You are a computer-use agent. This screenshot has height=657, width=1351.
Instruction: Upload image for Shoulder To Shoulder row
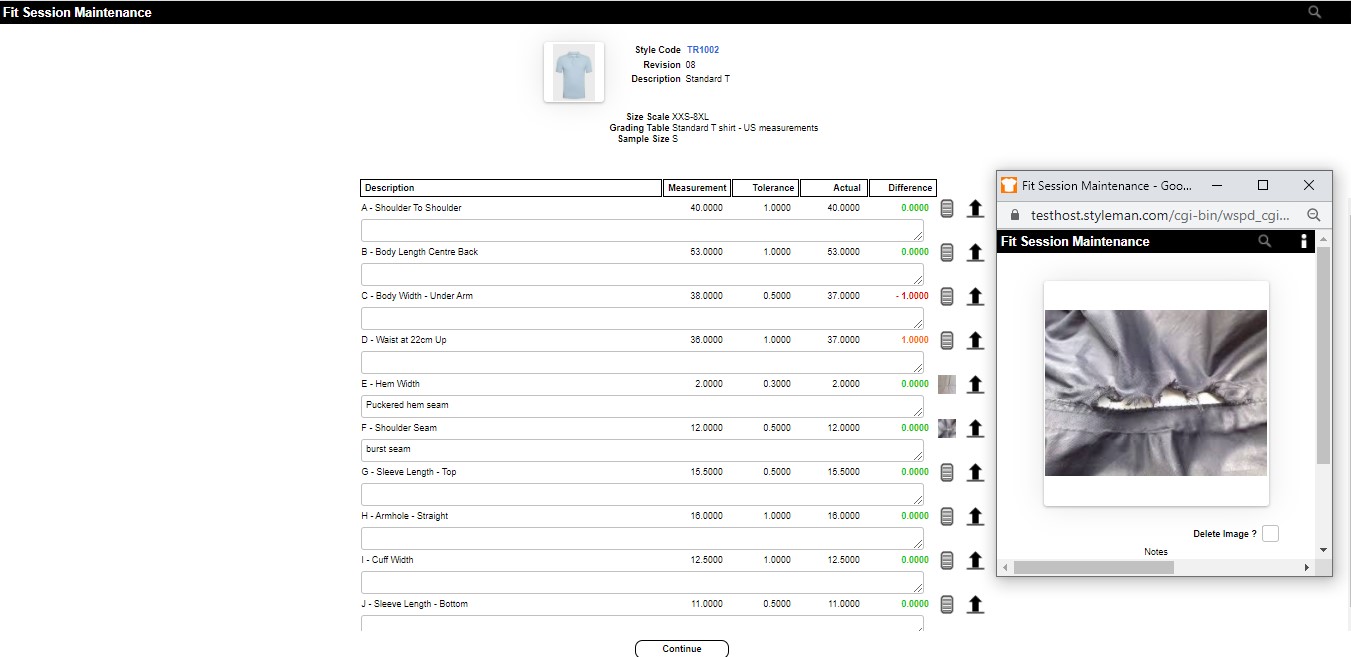pos(976,208)
